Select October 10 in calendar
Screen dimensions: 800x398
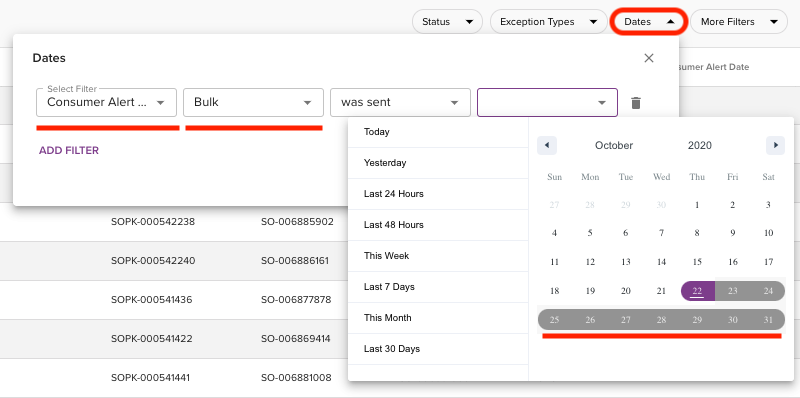pyautogui.click(x=768, y=233)
